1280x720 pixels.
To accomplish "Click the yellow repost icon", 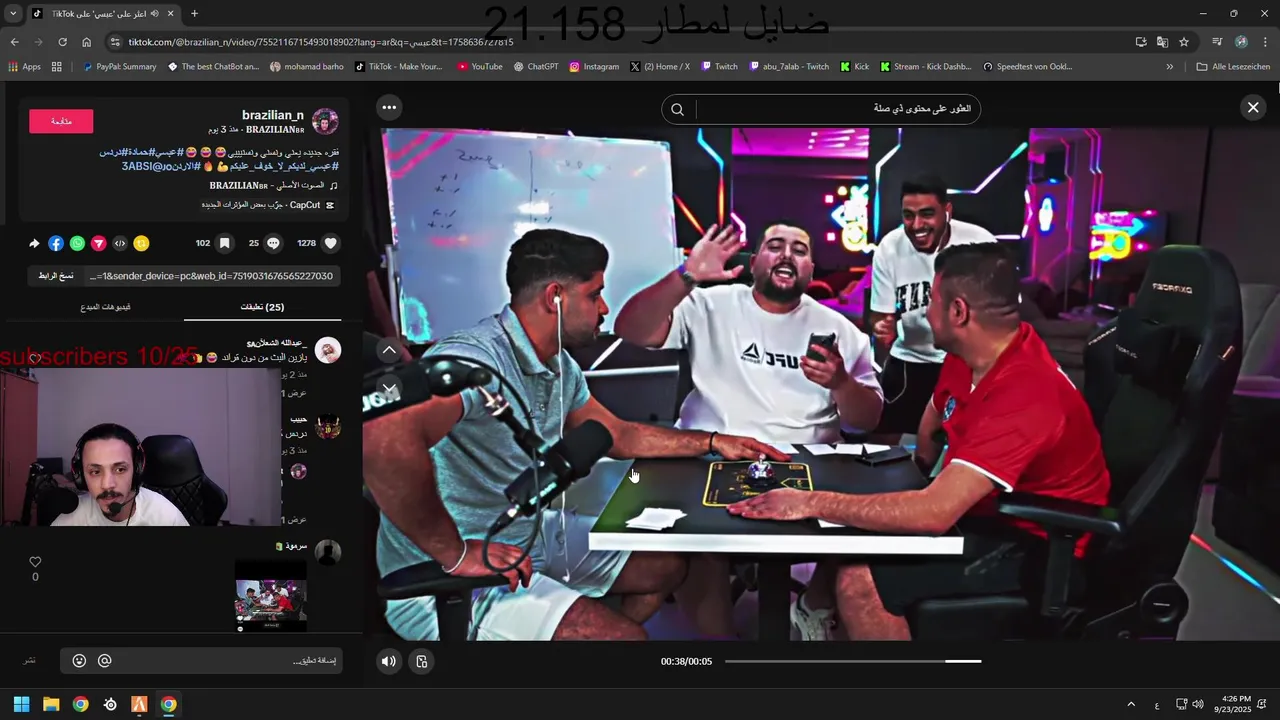I will 141,243.
